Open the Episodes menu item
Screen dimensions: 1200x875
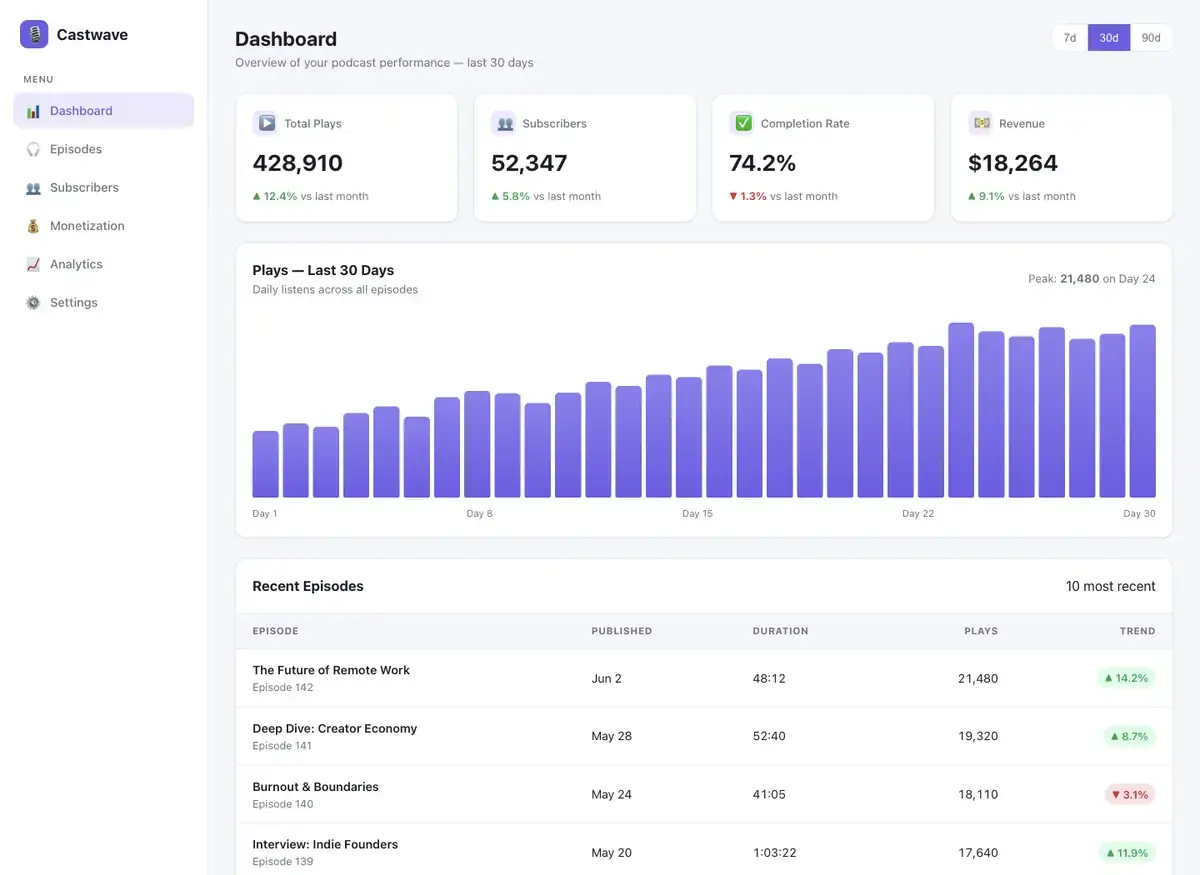pyautogui.click(x=104, y=149)
